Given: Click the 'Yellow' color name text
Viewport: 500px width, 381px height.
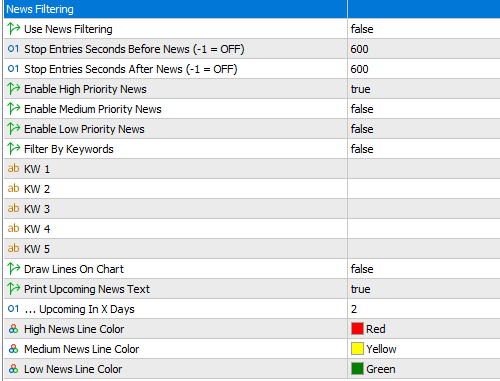Looking at the screenshot, I should (381, 349).
